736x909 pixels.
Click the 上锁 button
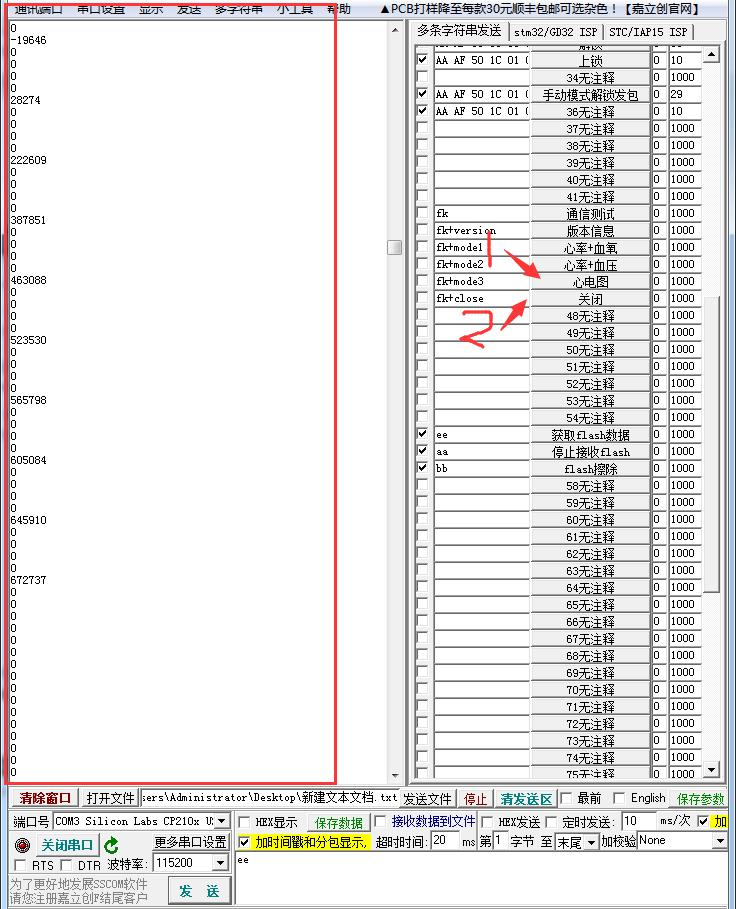pyautogui.click(x=591, y=60)
